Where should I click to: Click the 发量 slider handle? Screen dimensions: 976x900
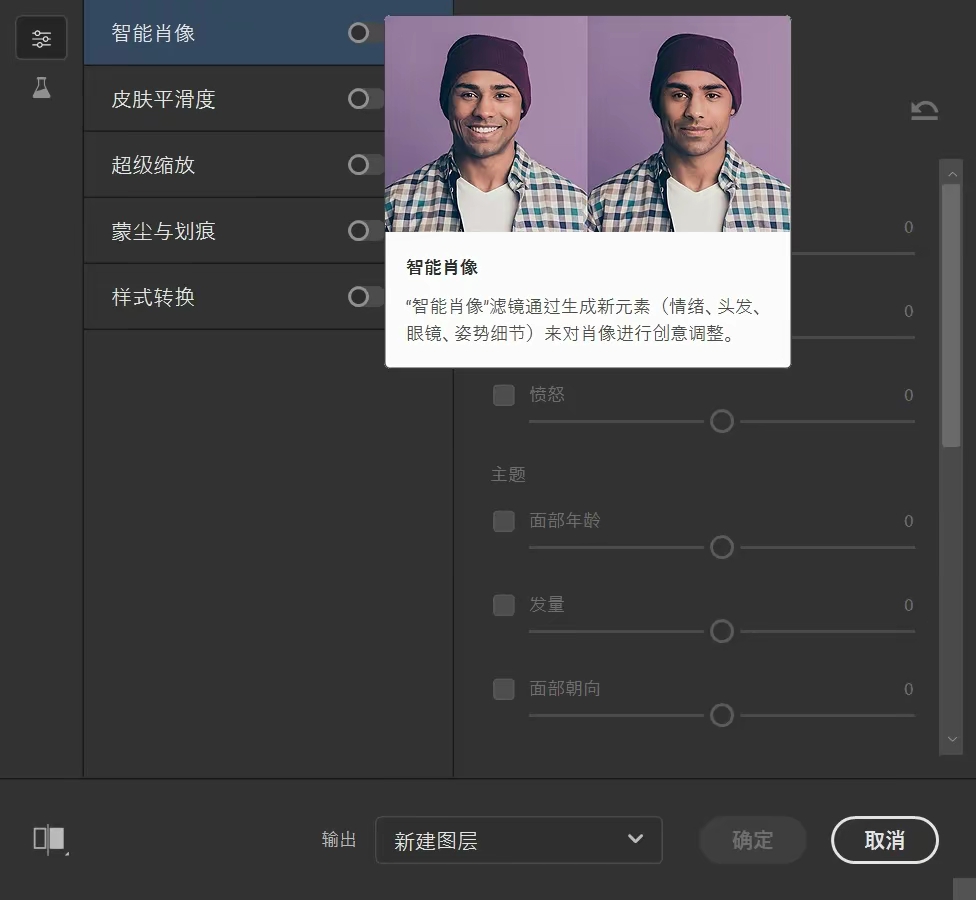point(722,632)
